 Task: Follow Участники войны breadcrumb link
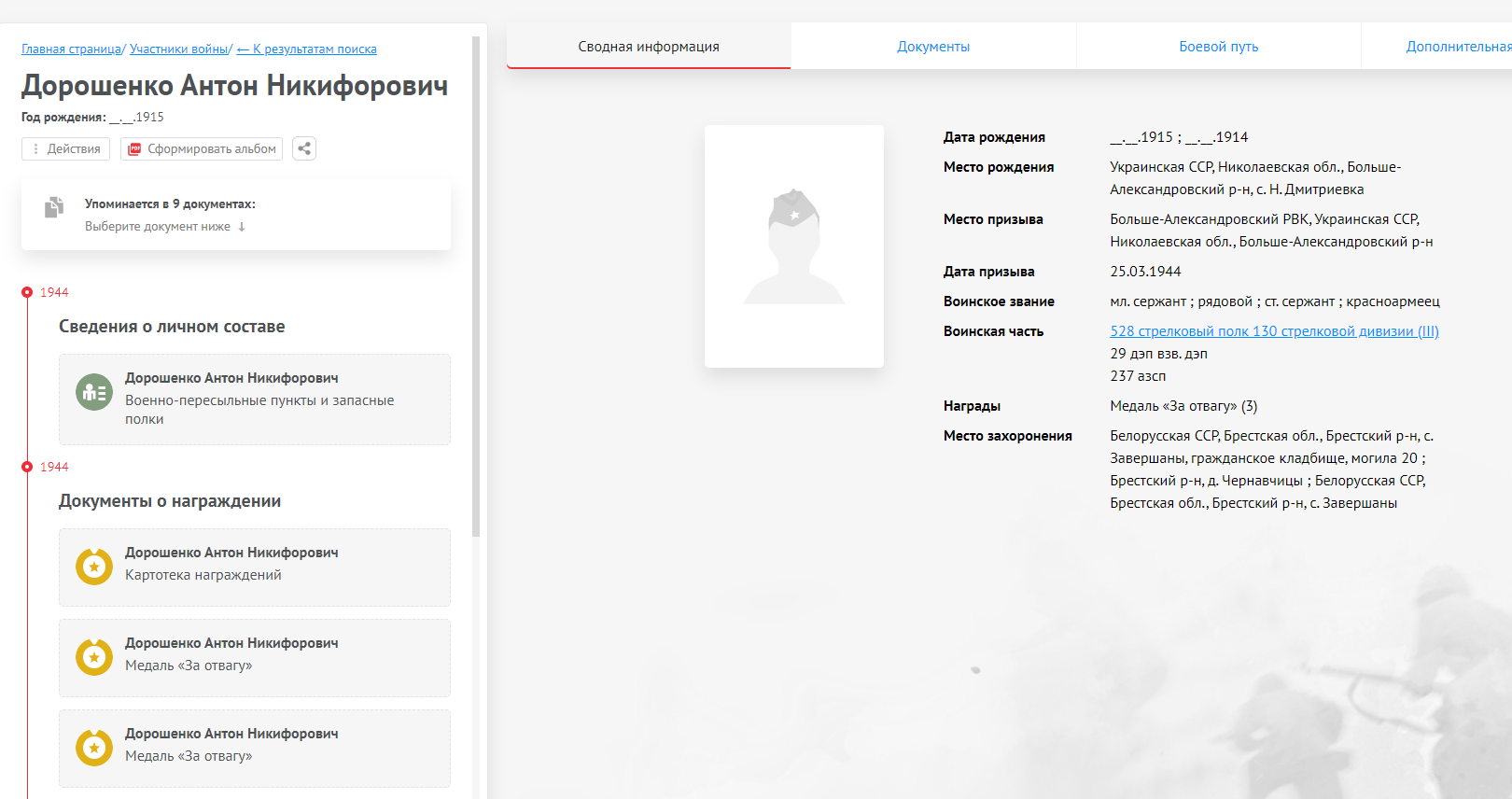tap(179, 49)
